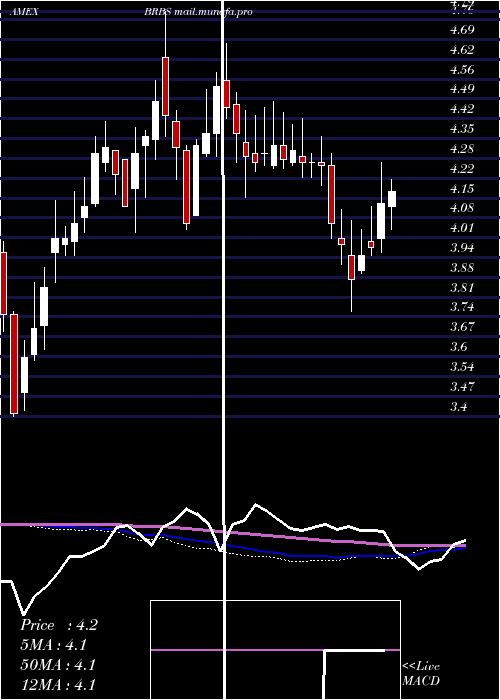Click the 3.88 price axis label
The image size is (500, 700).
pyautogui.click(x=462, y=267)
